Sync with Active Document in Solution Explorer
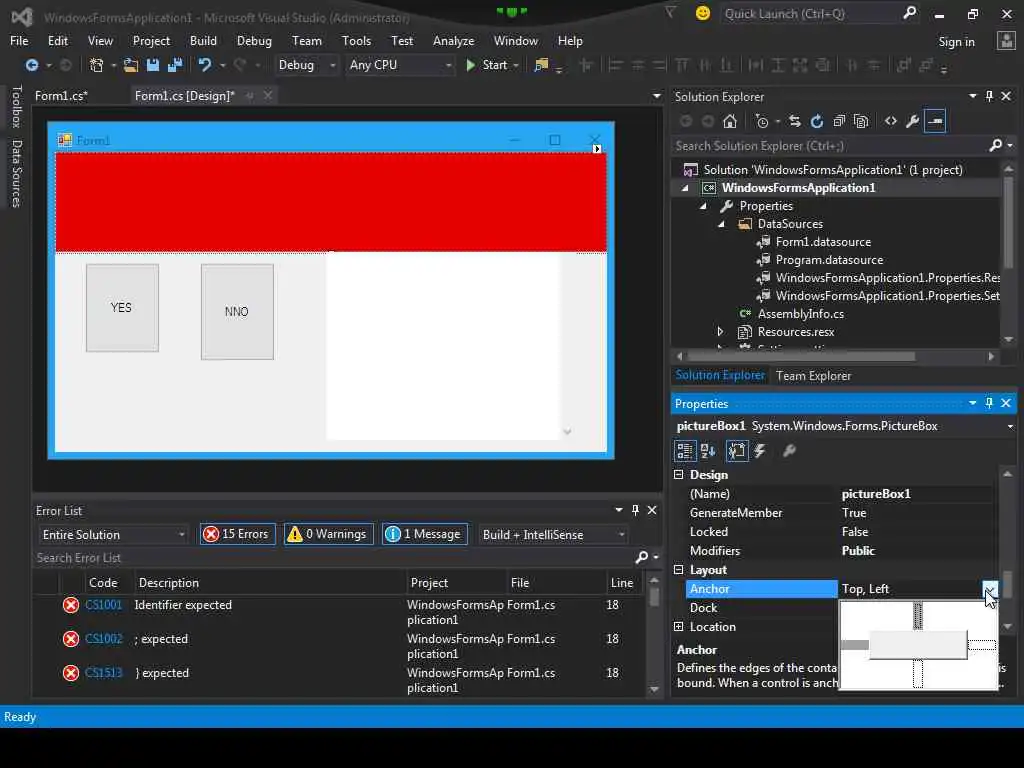Image resolution: width=1024 pixels, height=768 pixels. (795, 121)
